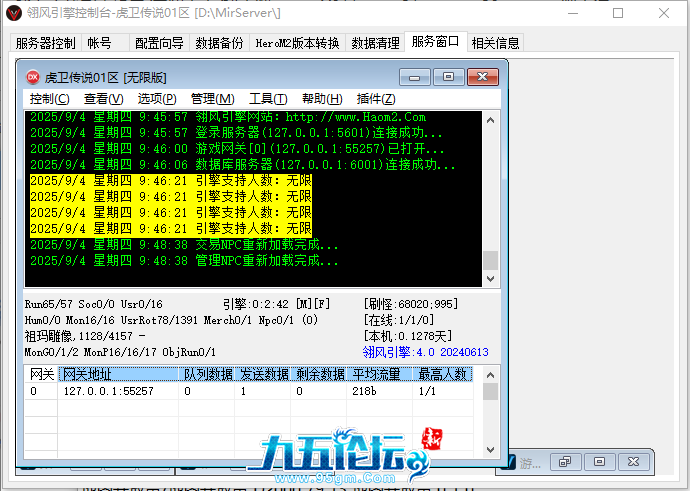Click log line 管理NPC重新加载完成

pos(184,260)
